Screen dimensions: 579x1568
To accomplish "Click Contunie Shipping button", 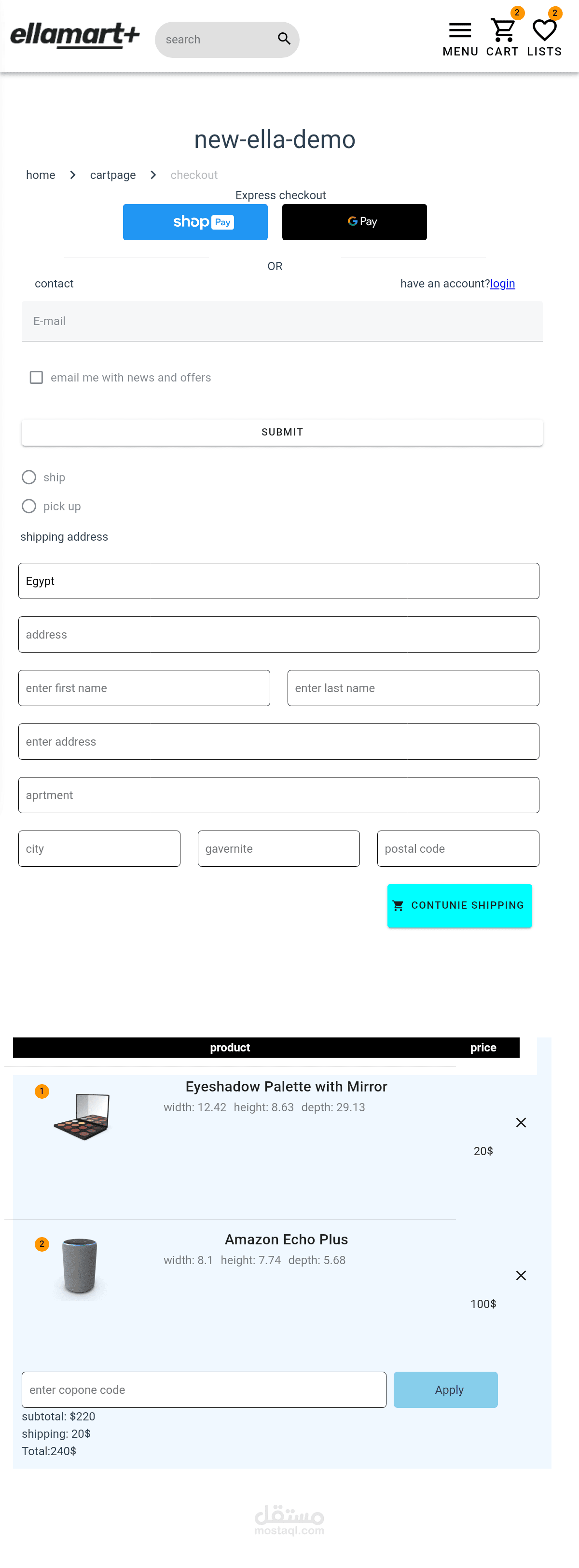I will click(459, 906).
